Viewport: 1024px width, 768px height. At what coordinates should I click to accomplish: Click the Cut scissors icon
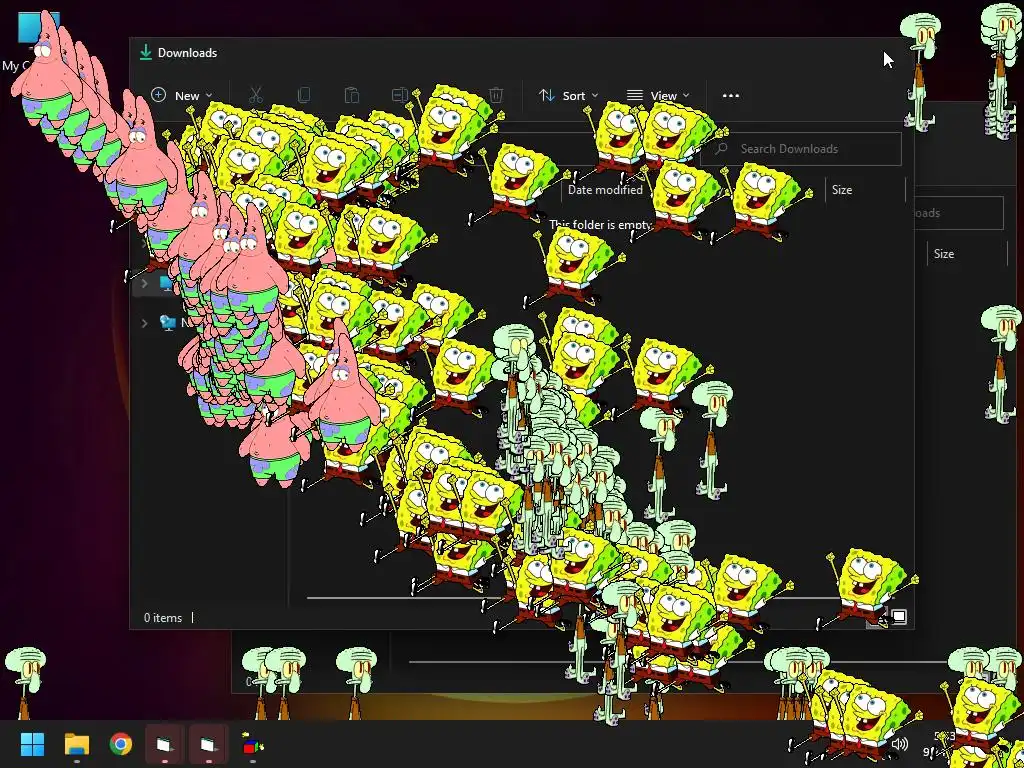tap(255, 95)
